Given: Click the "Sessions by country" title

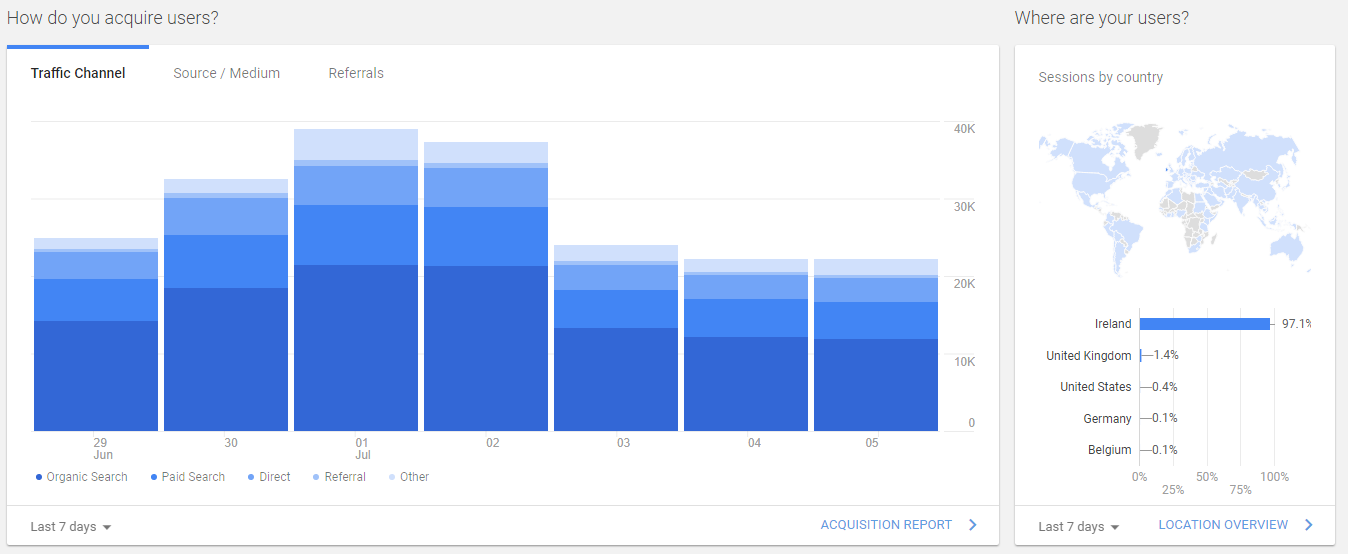Looking at the screenshot, I should pyautogui.click(x=1100, y=77).
